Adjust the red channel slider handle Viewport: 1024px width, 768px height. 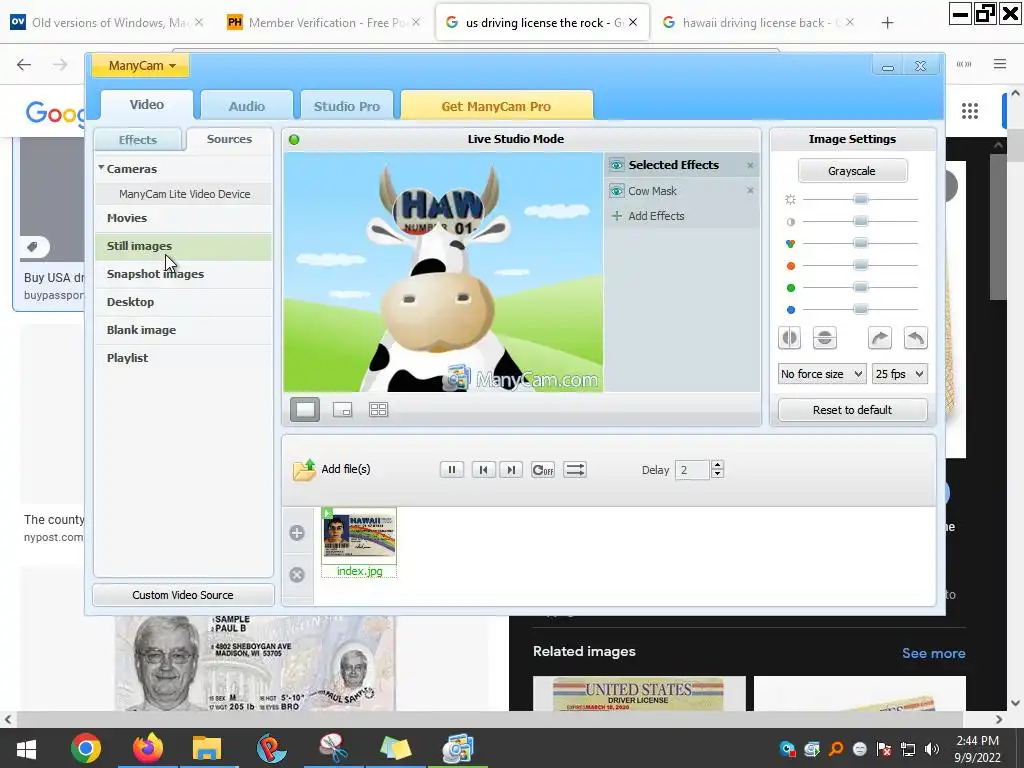861,265
